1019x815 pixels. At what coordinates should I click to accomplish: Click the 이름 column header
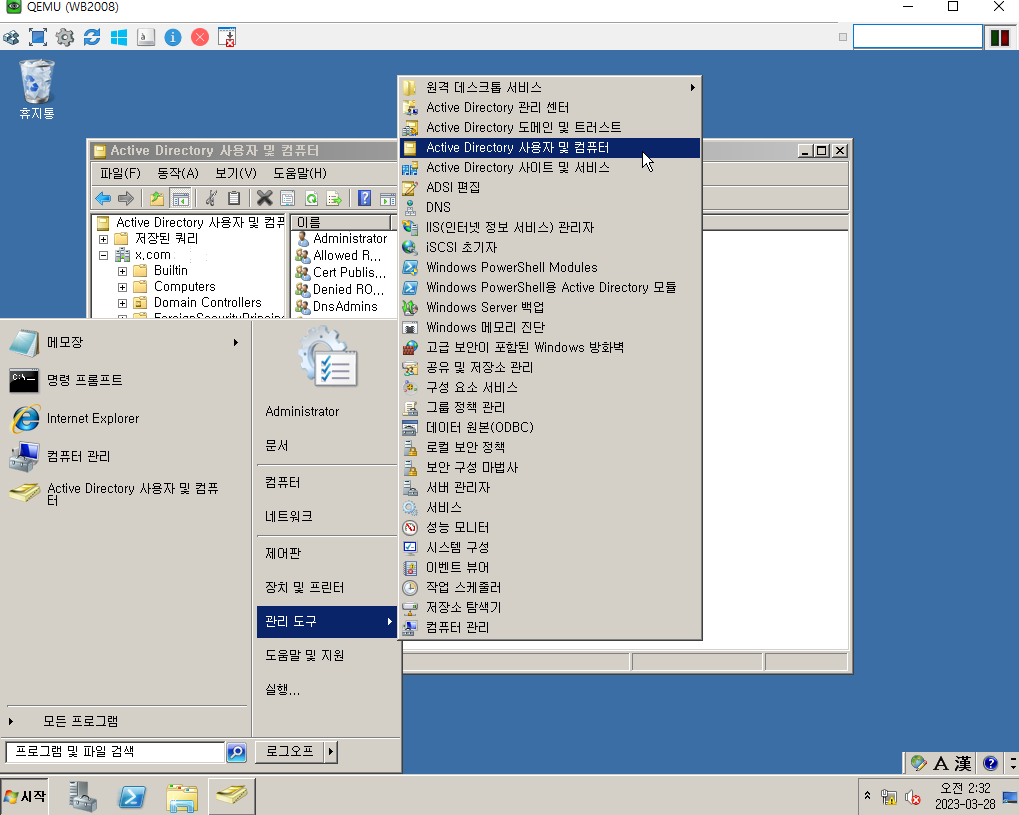coord(341,222)
